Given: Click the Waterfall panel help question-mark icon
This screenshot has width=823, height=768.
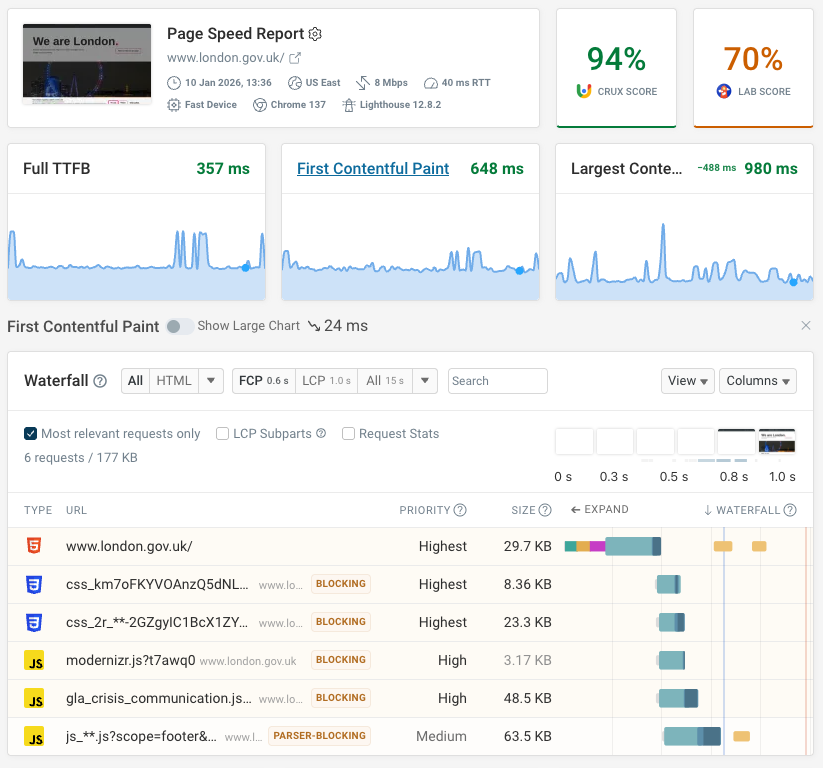Looking at the screenshot, I should tap(98, 381).
